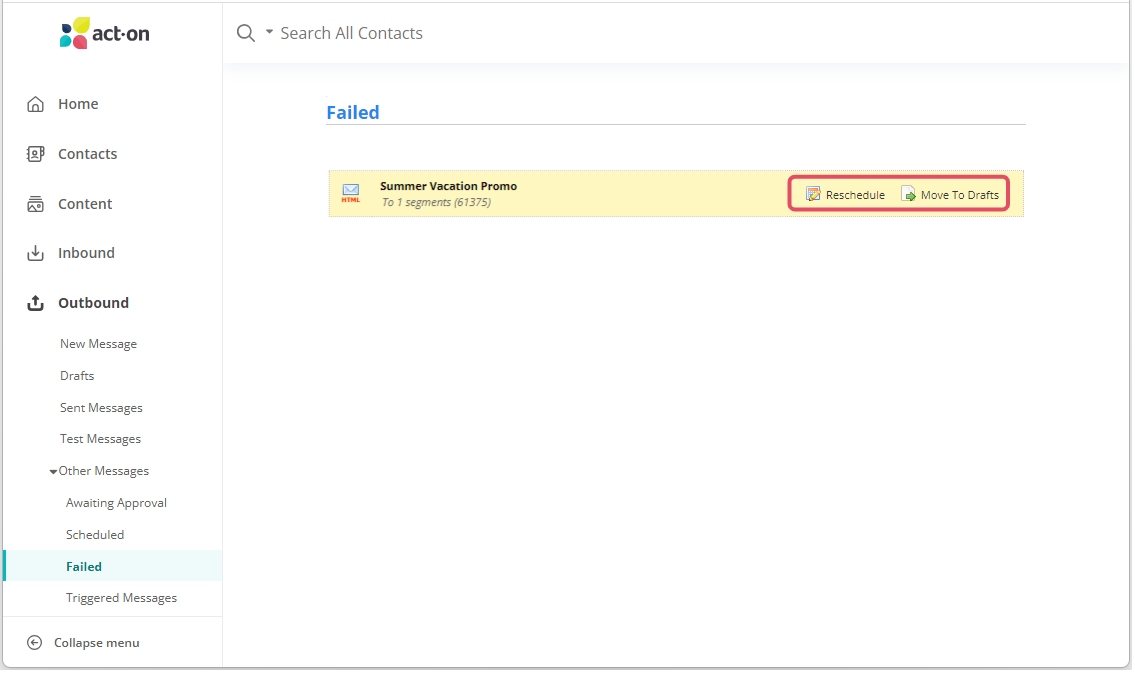This screenshot has width=1135, height=676.
Task: Click the Outbound upload icon
Action: click(35, 303)
